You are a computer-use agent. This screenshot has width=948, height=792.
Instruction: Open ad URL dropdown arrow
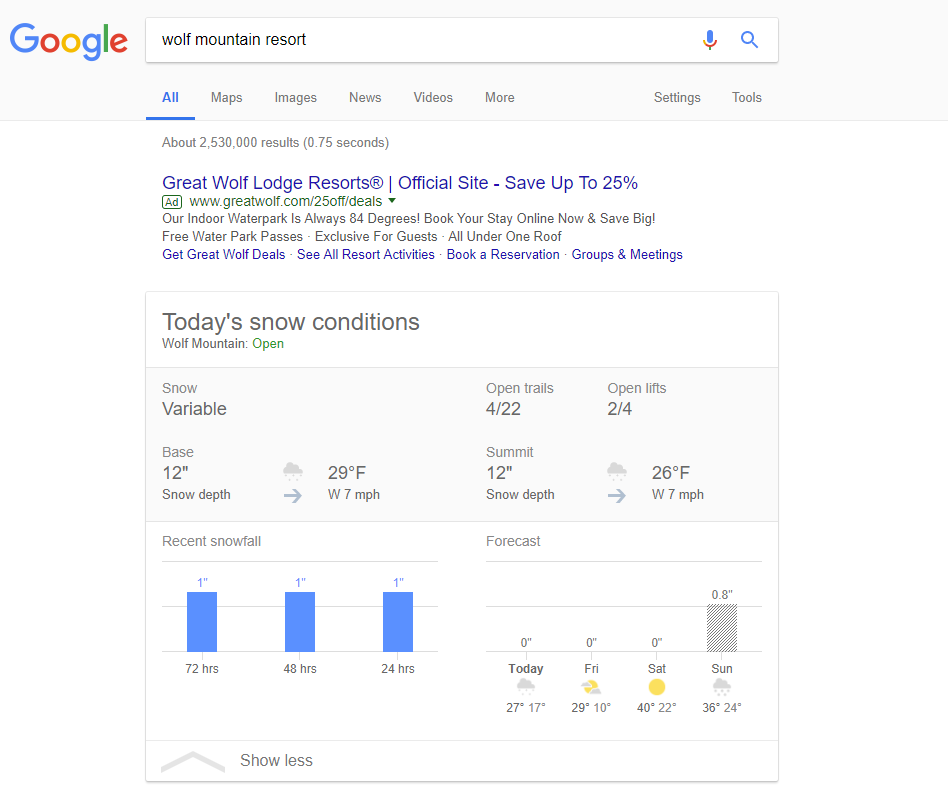pyautogui.click(x=392, y=201)
